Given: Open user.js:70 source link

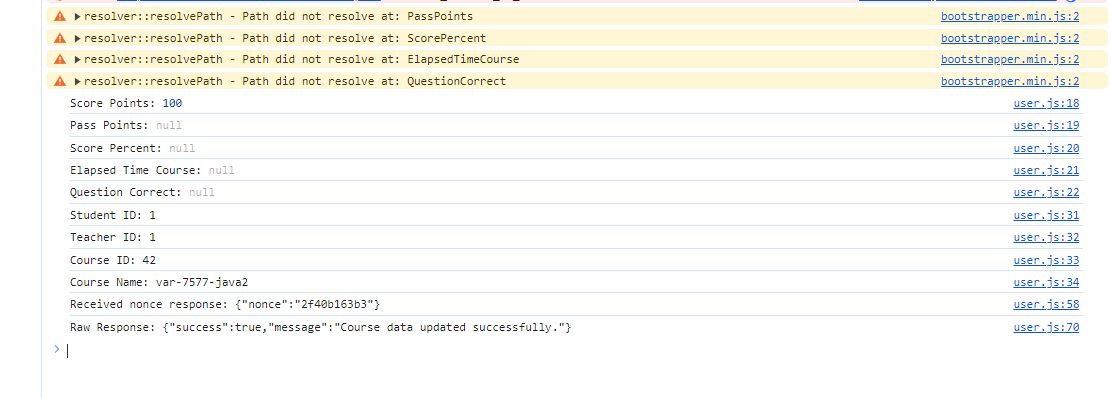Looking at the screenshot, I should (1046, 328).
